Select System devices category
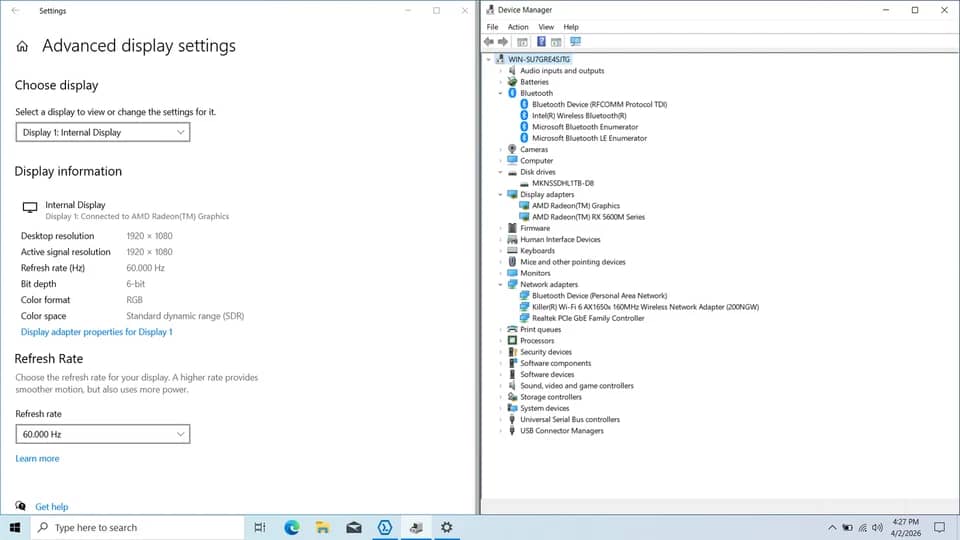960x540 pixels. [x=545, y=408]
